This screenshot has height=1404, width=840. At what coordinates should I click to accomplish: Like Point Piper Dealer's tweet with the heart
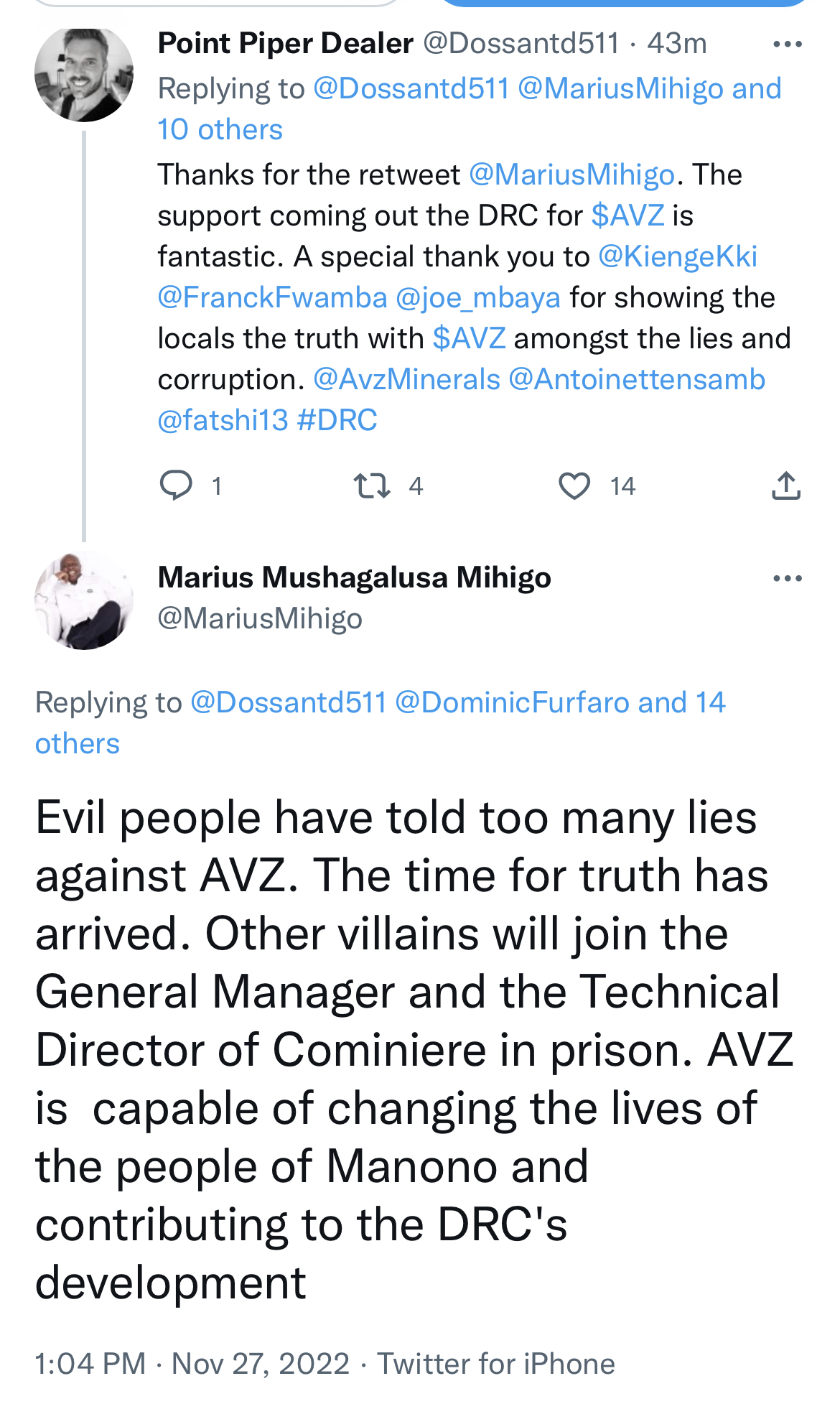coord(574,485)
